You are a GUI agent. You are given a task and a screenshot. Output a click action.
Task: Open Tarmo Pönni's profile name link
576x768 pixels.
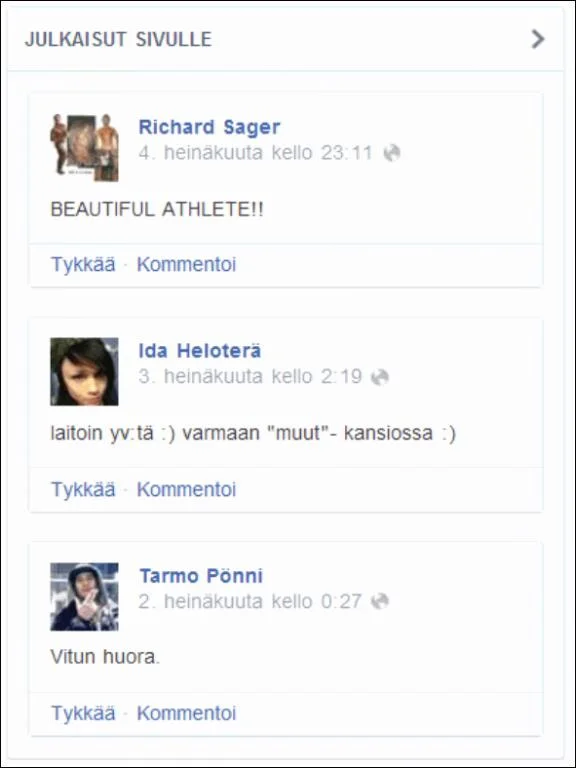click(201, 576)
